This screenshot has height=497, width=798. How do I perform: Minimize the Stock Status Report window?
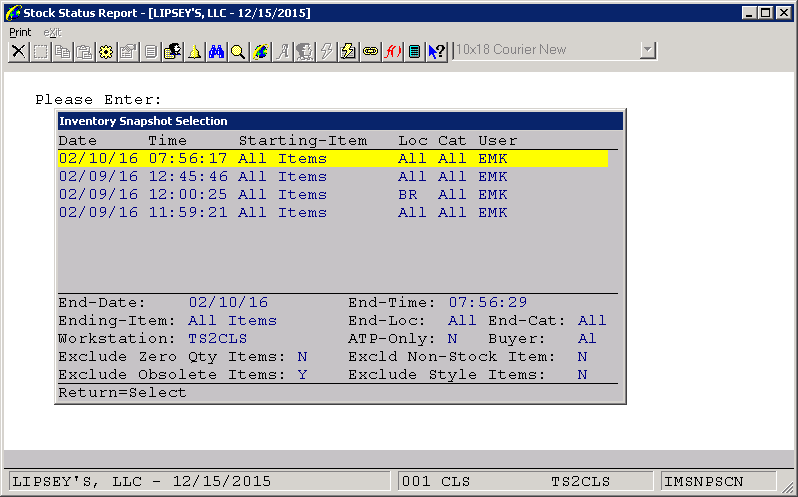click(749, 13)
